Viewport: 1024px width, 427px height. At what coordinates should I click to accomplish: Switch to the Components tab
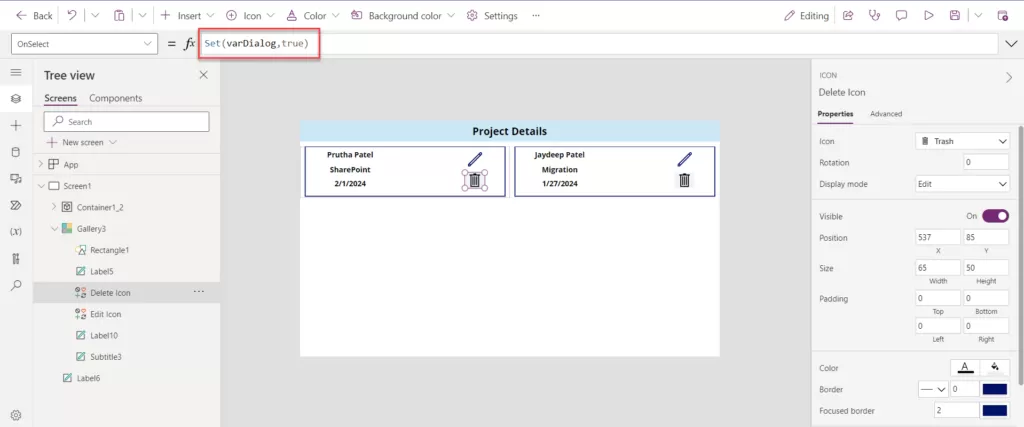115,98
